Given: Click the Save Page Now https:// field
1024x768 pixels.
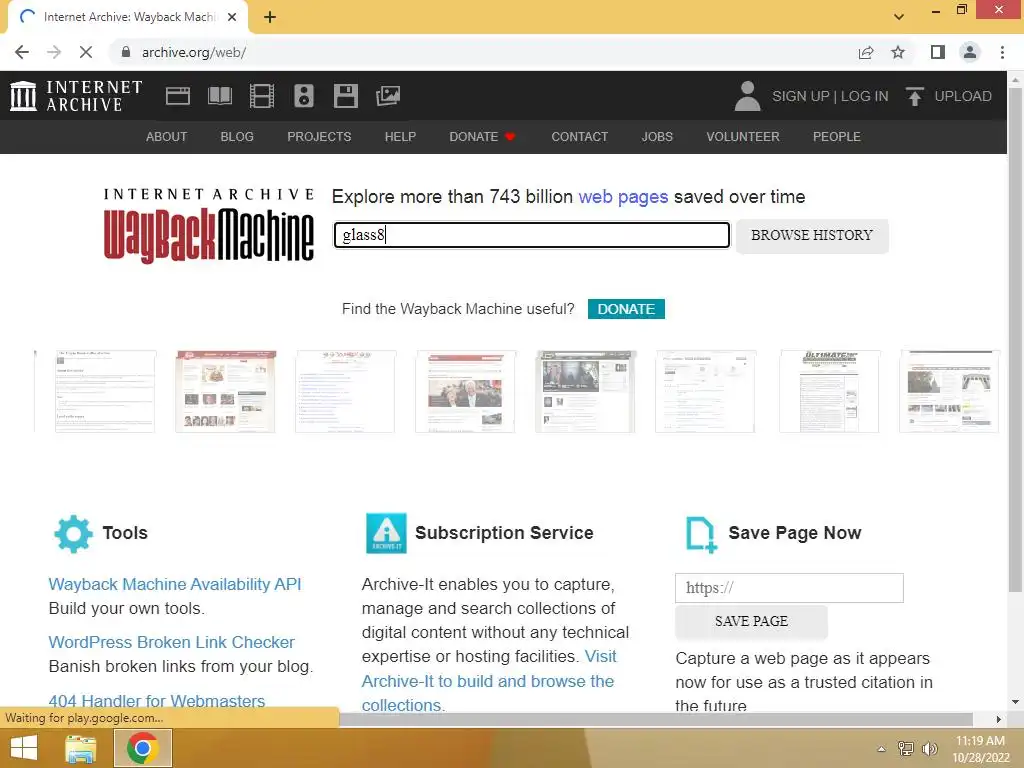Looking at the screenshot, I should (789, 588).
